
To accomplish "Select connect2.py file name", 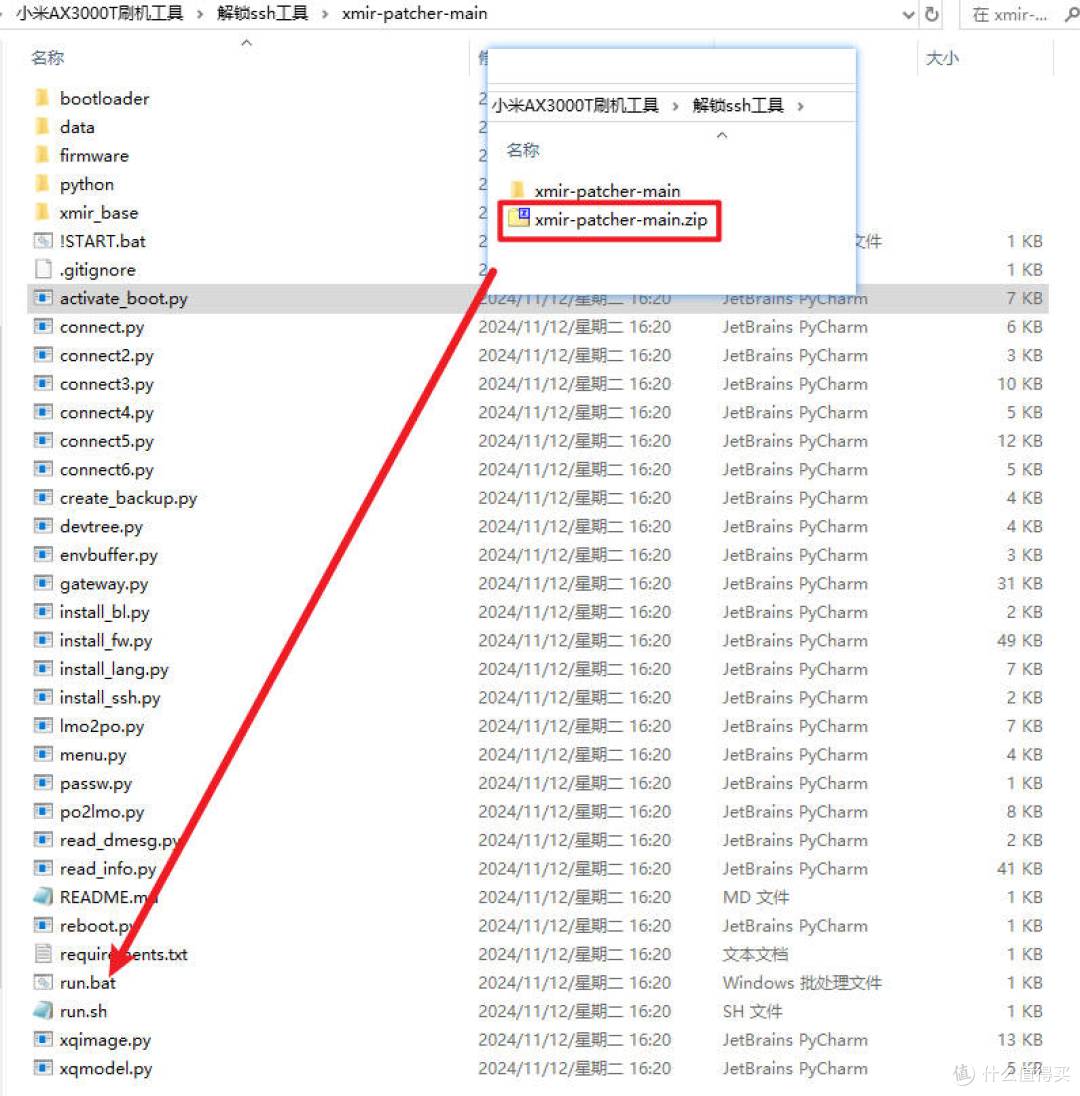I will [x=106, y=356].
